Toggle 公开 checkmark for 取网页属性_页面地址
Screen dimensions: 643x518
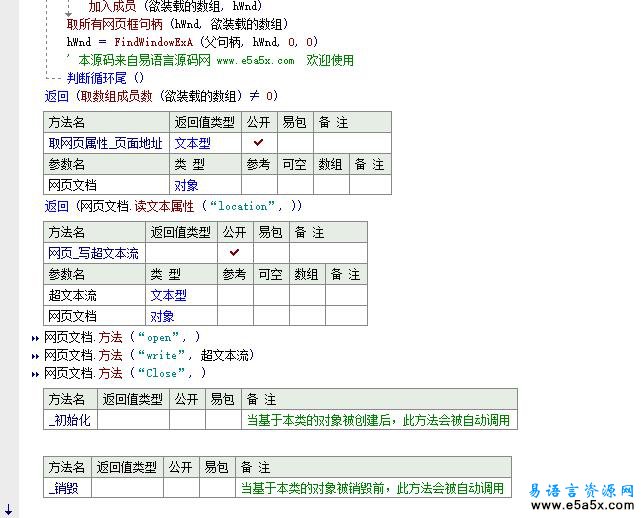pos(258,143)
